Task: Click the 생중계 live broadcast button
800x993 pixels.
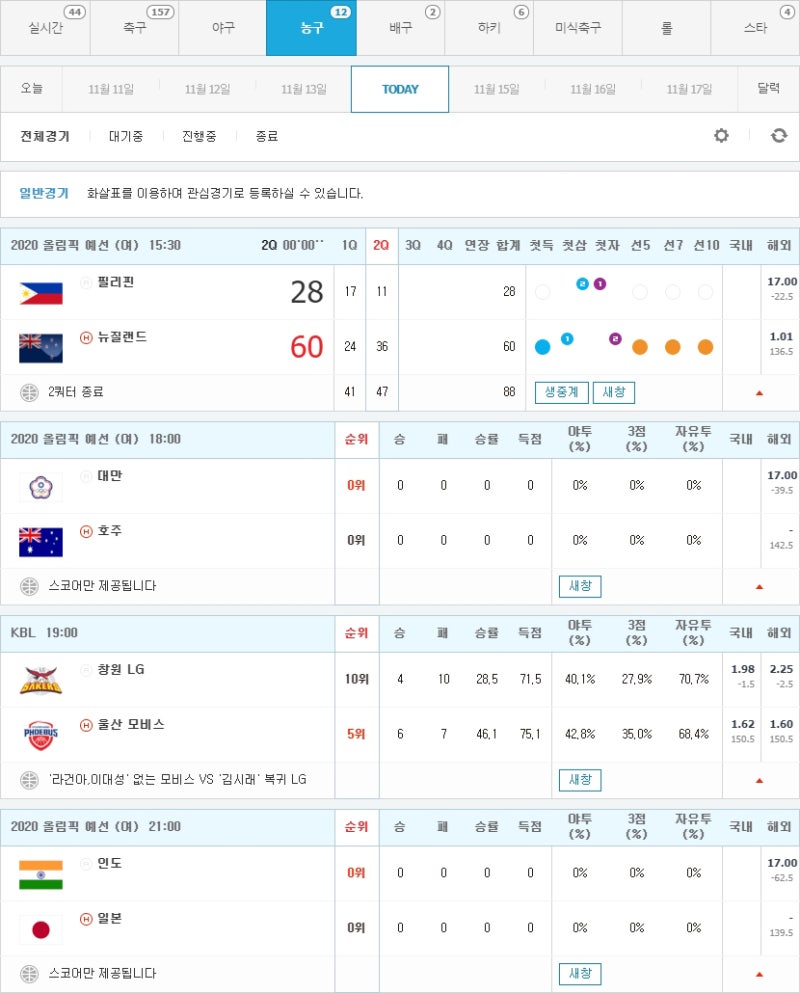Action: 562,393
